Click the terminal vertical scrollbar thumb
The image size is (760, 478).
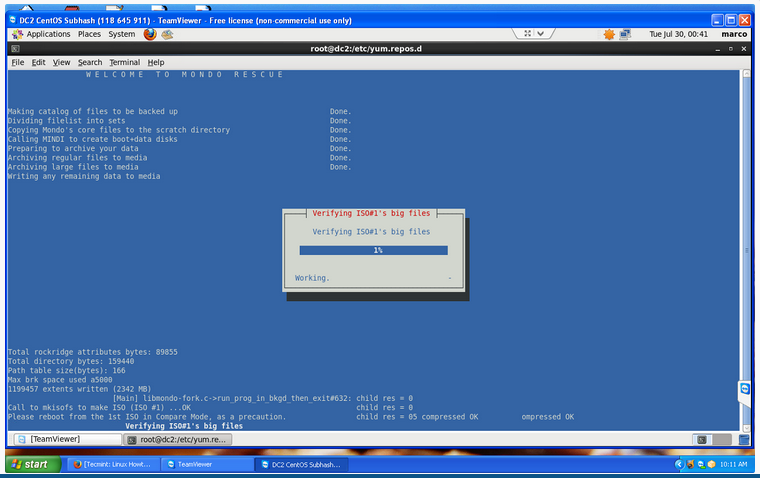pyautogui.click(x=746, y=251)
